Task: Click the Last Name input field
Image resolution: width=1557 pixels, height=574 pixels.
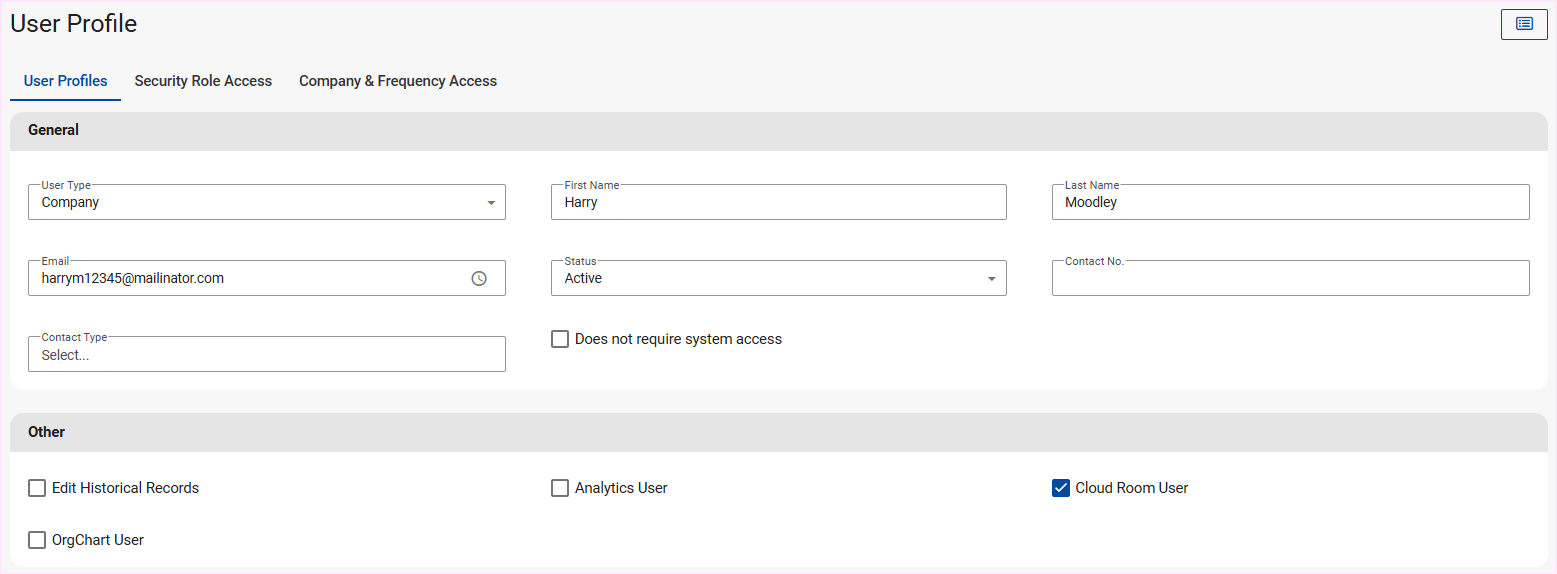Action: coord(1290,203)
